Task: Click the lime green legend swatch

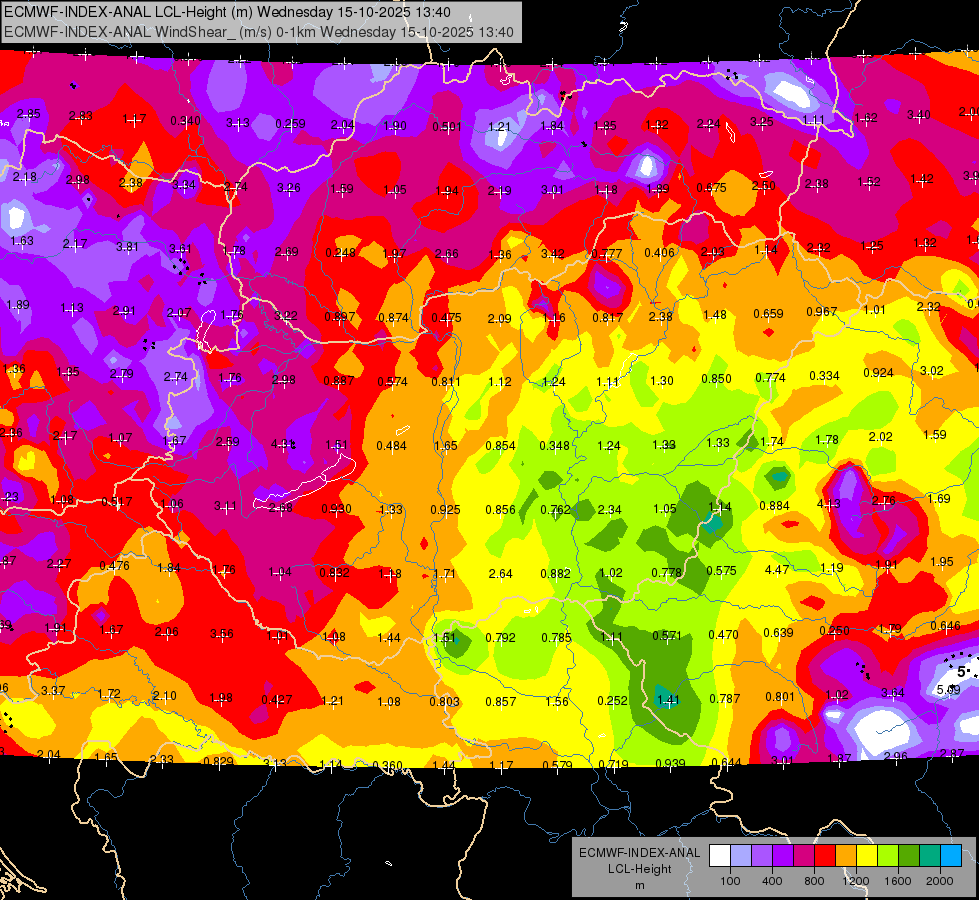Action: (887, 856)
